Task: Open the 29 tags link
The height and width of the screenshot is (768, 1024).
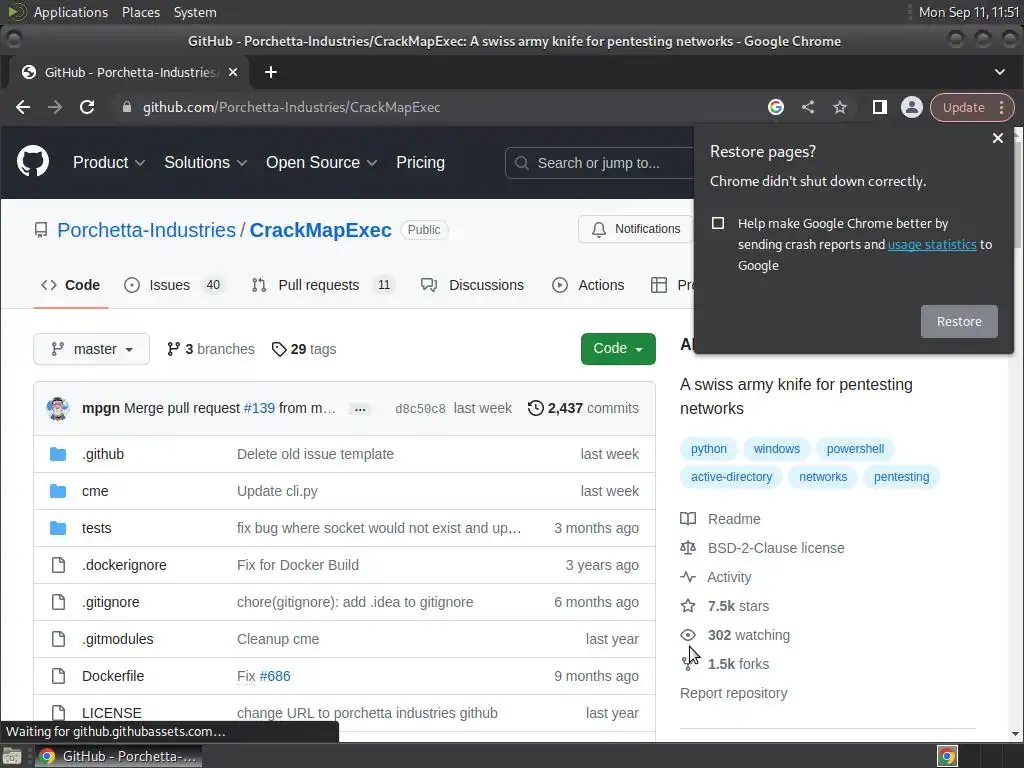Action: tap(304, 349)
